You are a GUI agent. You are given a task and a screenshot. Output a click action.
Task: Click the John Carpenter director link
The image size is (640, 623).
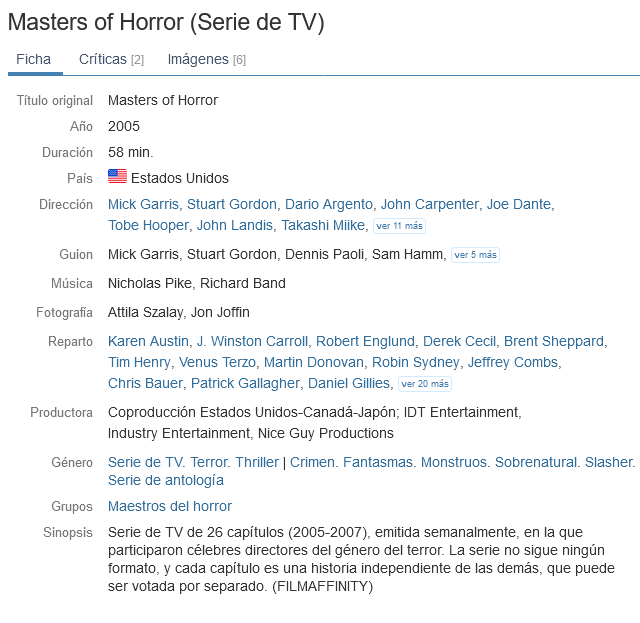click(429, 204)
